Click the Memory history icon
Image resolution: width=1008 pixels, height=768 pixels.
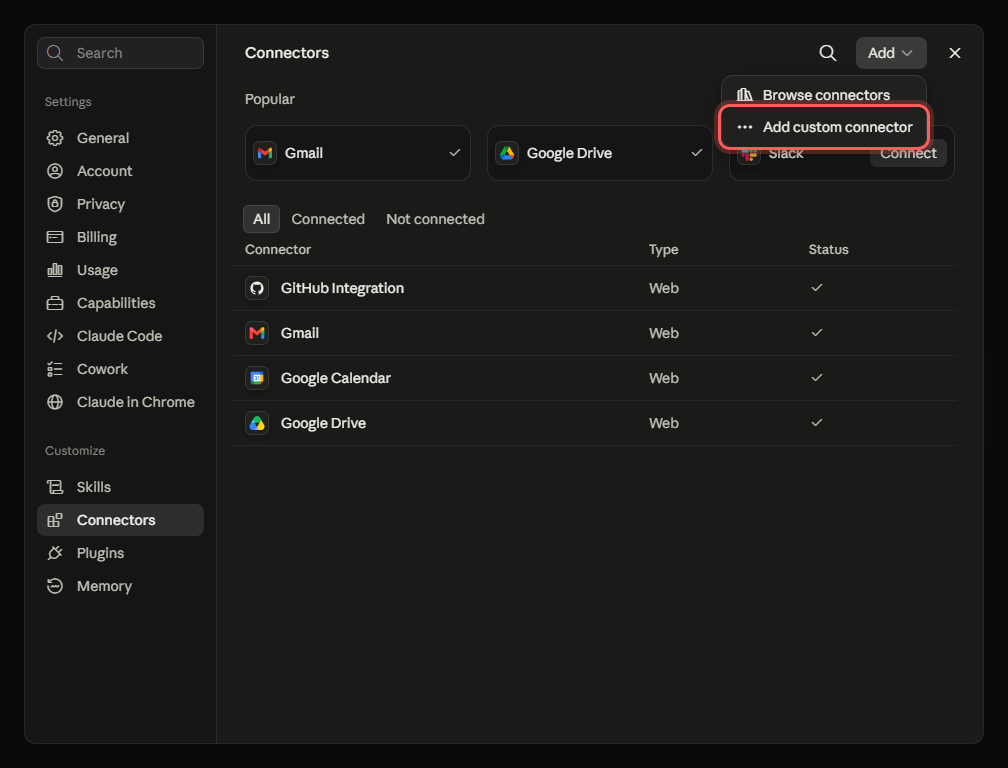tap(55, 586)
